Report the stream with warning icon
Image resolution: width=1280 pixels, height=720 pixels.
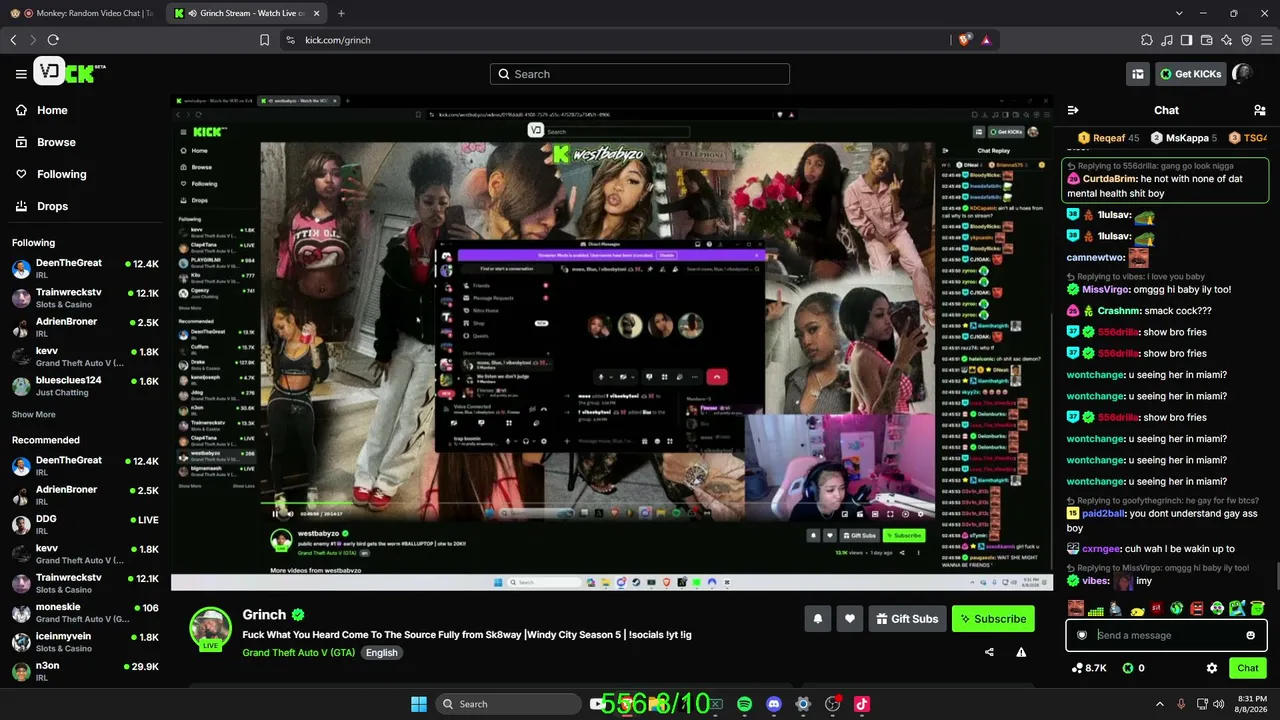1021,652
